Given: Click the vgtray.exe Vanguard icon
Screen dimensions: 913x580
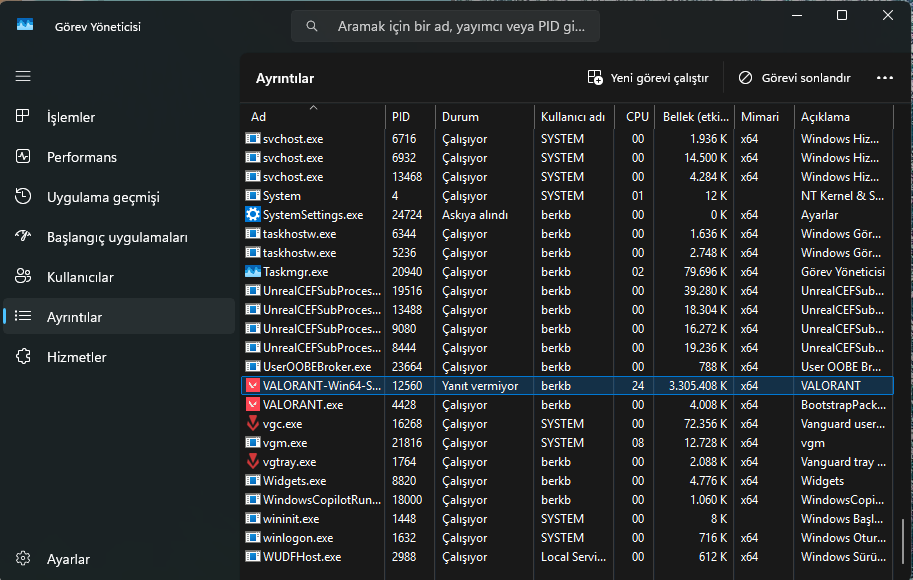Looking at the screenshot, I should tap(253, 461).
